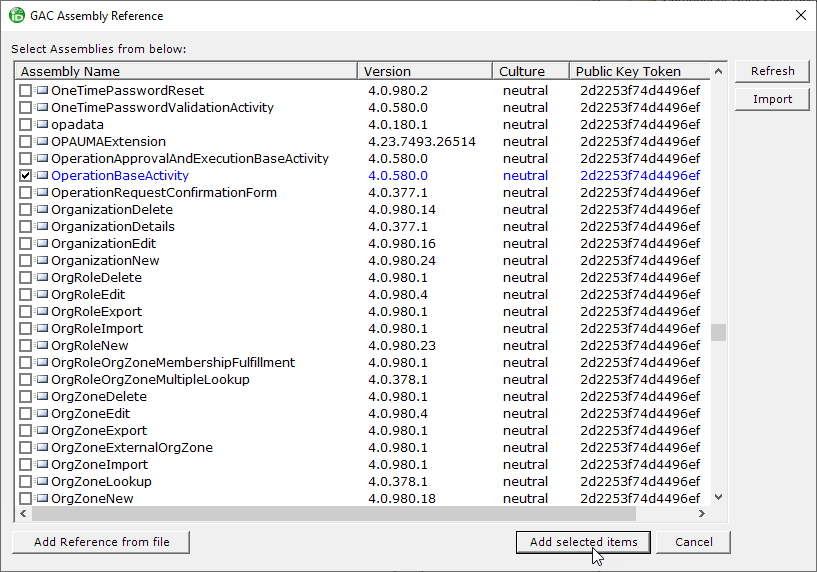Click the assembly icon next to opadata
This screenshot has height=572, width=817.
42,125
